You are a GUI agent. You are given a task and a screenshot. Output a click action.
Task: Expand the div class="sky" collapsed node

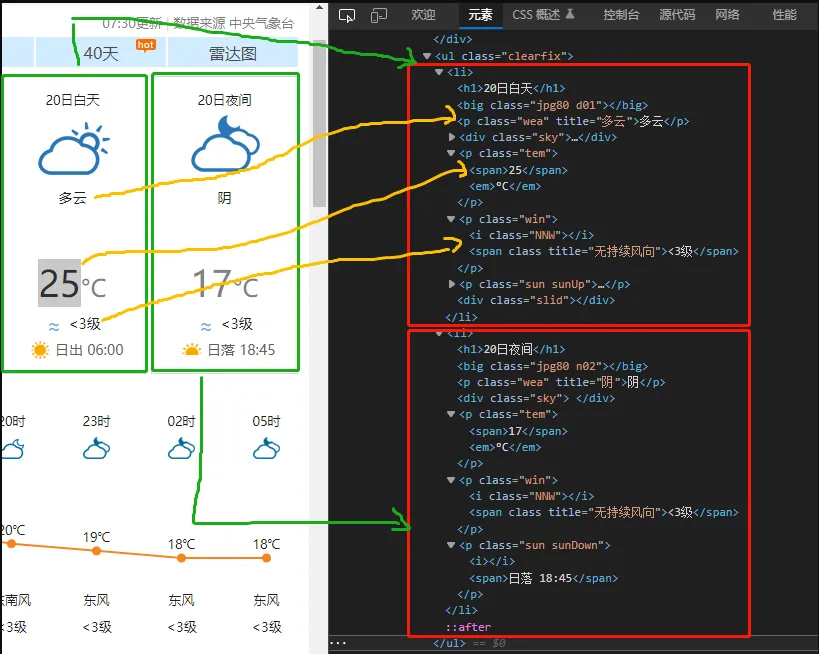tap(452, 137)
